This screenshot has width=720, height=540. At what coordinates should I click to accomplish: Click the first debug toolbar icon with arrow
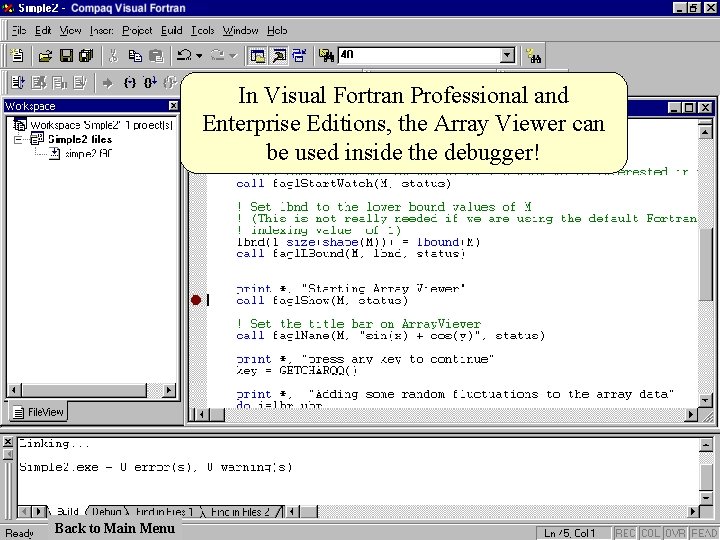(18, 83)
